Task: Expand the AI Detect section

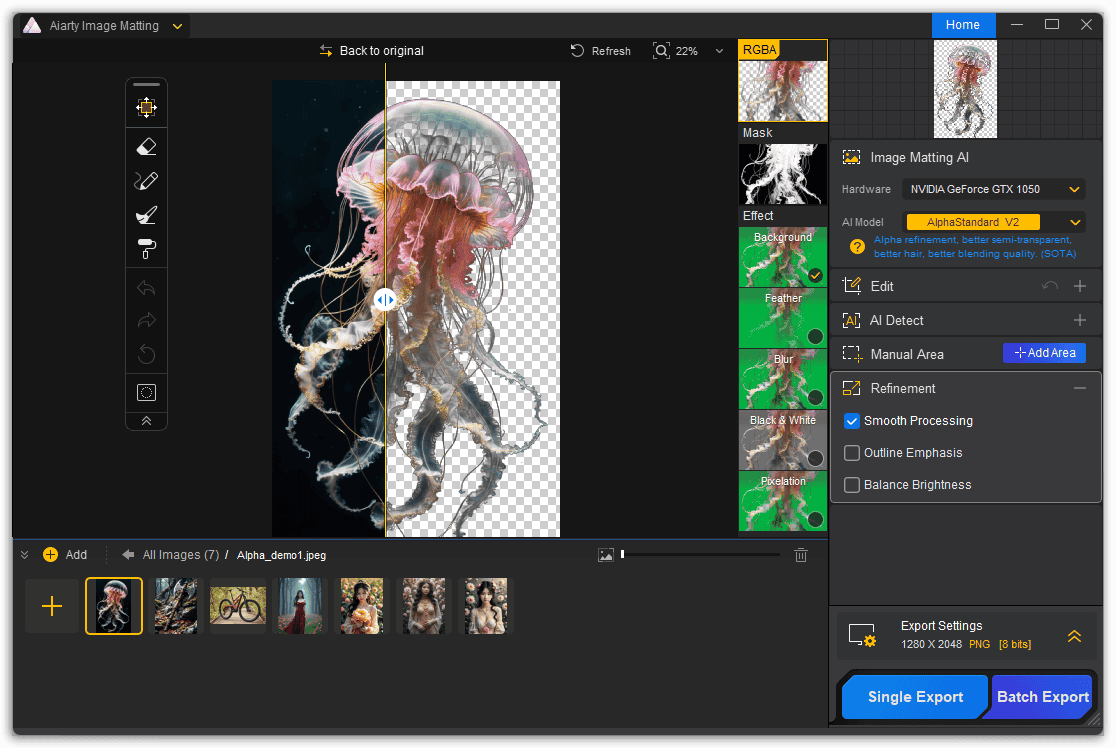Action: coord(1080,320)
